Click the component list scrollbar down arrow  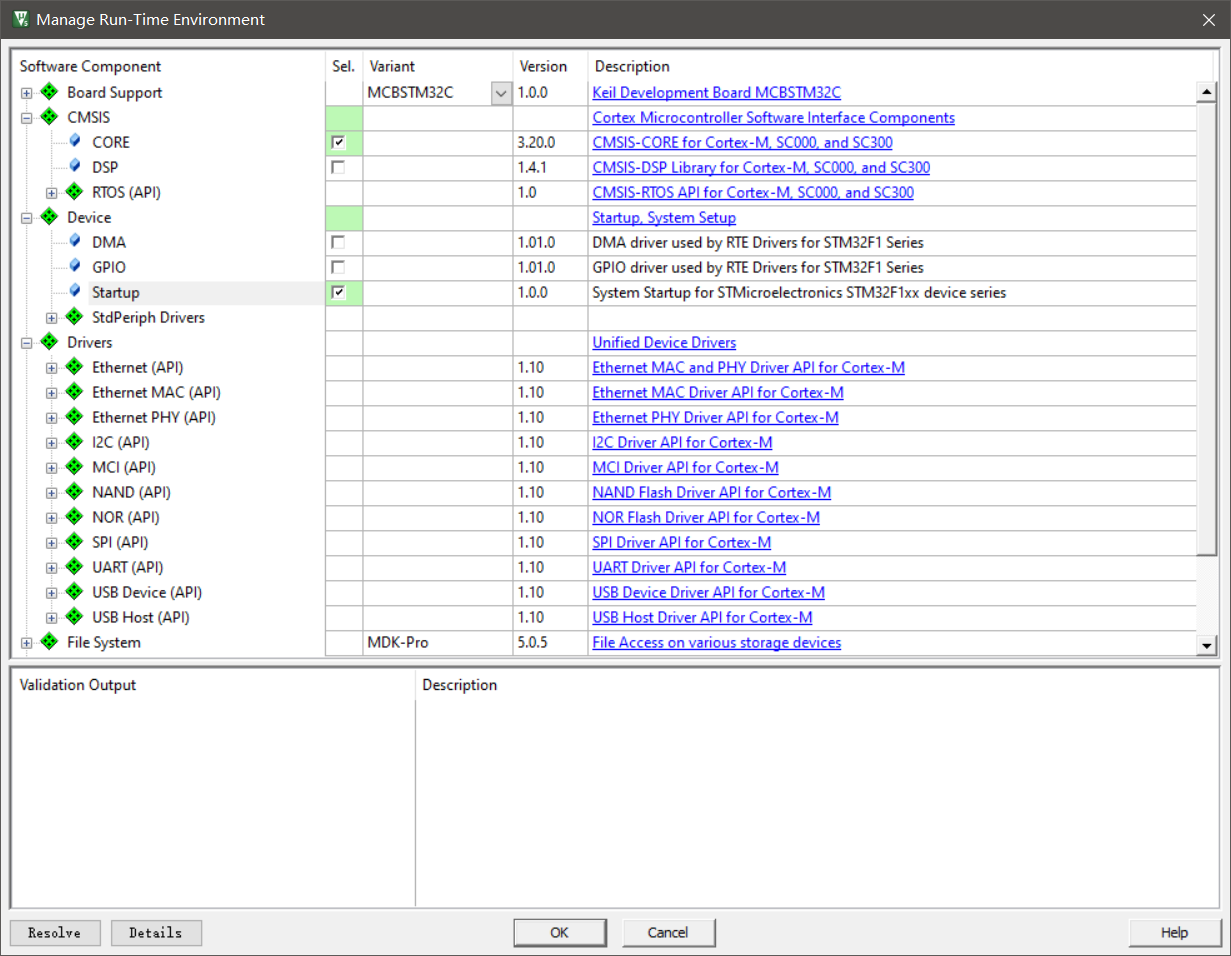1207,645
